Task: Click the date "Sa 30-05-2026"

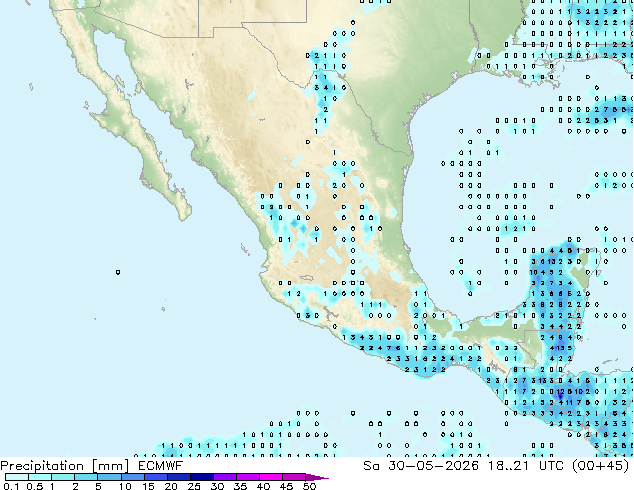Action: (x=421, y=466)
